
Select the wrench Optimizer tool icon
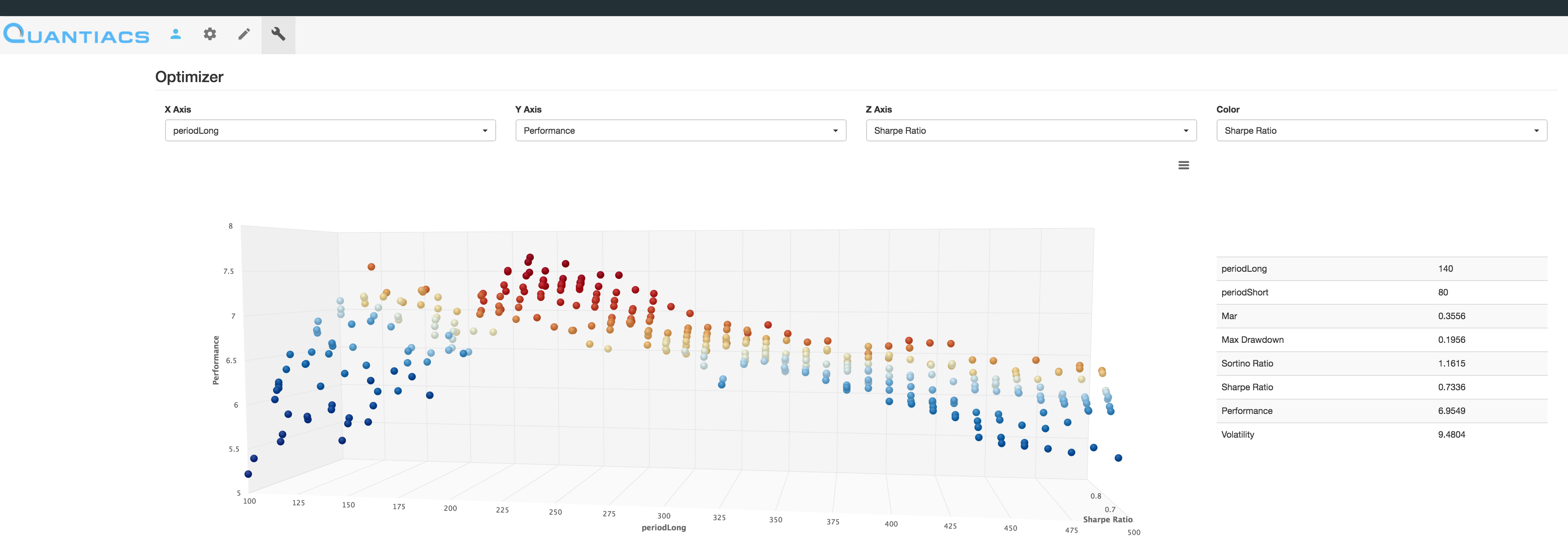(x=278, y=35)
